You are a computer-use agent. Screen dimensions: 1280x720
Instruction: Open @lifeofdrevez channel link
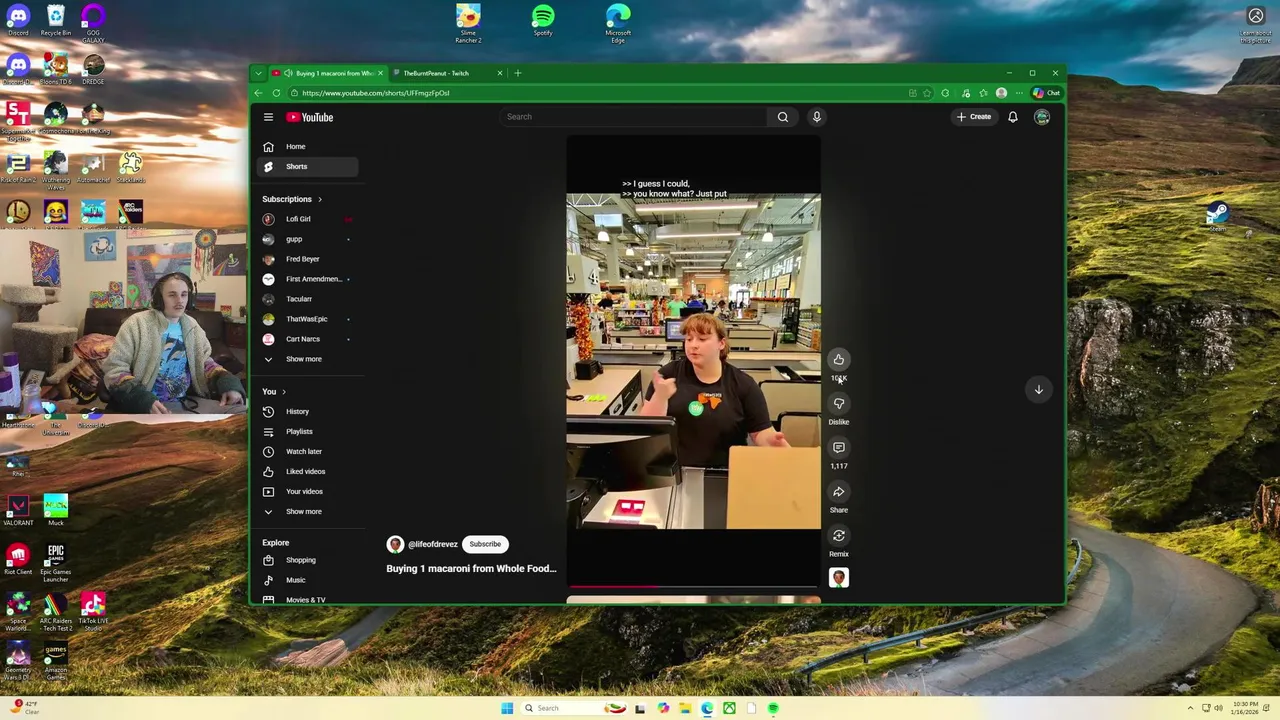pos(433,544)
